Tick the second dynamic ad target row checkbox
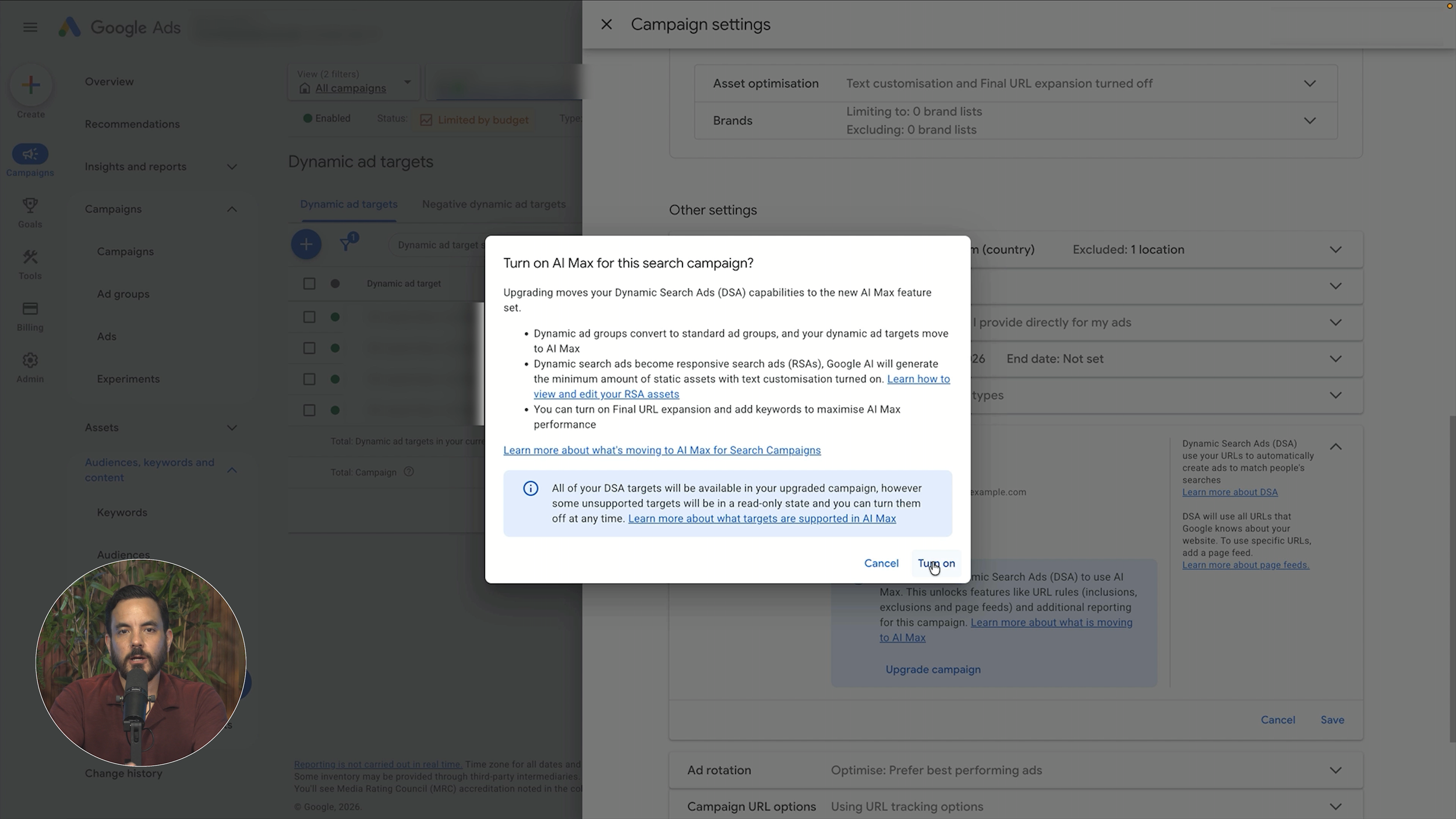Screen dimensions: 1456x819 (x=309, y=348)
